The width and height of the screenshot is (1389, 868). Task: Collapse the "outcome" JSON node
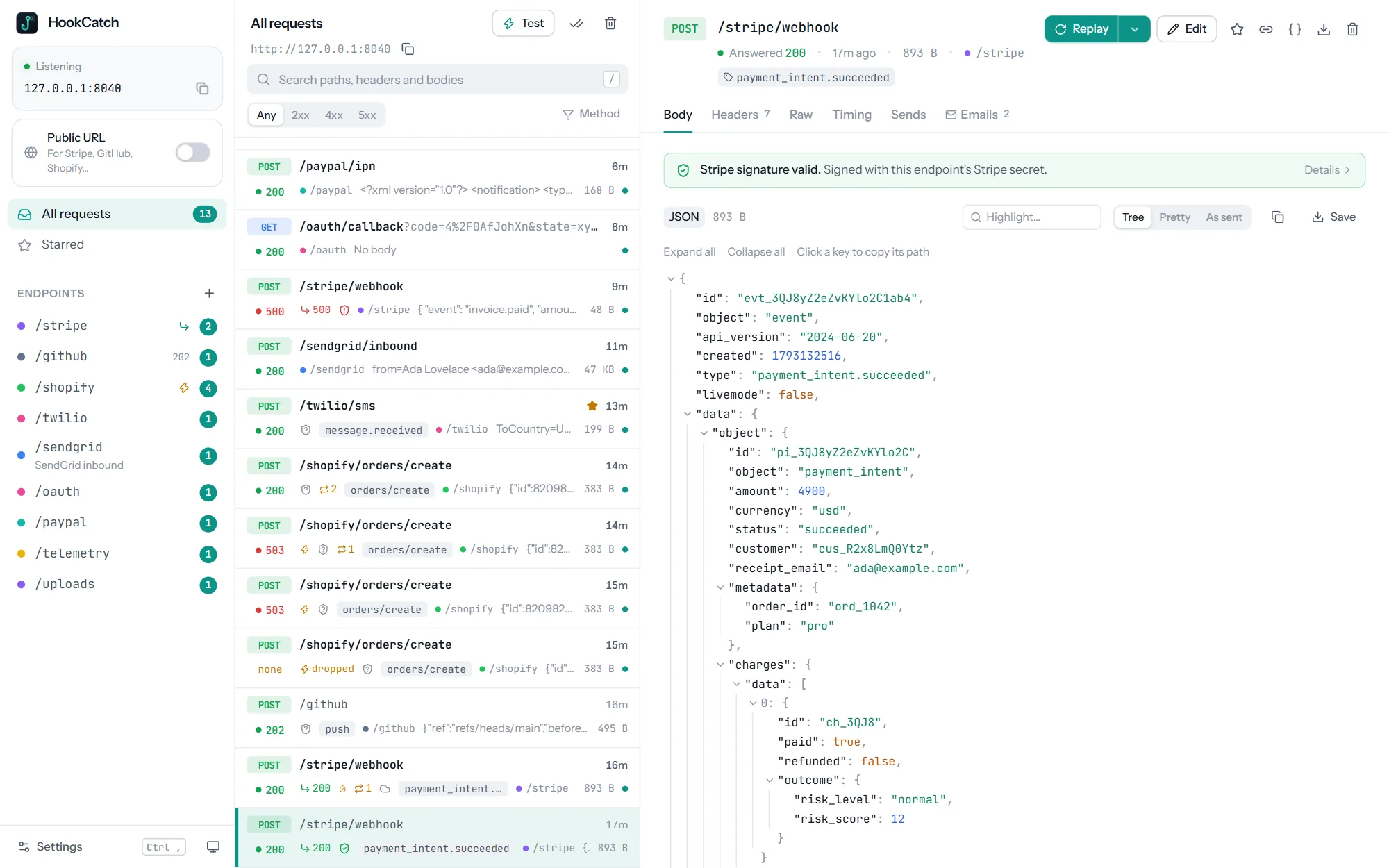click(x=770, y=781)
